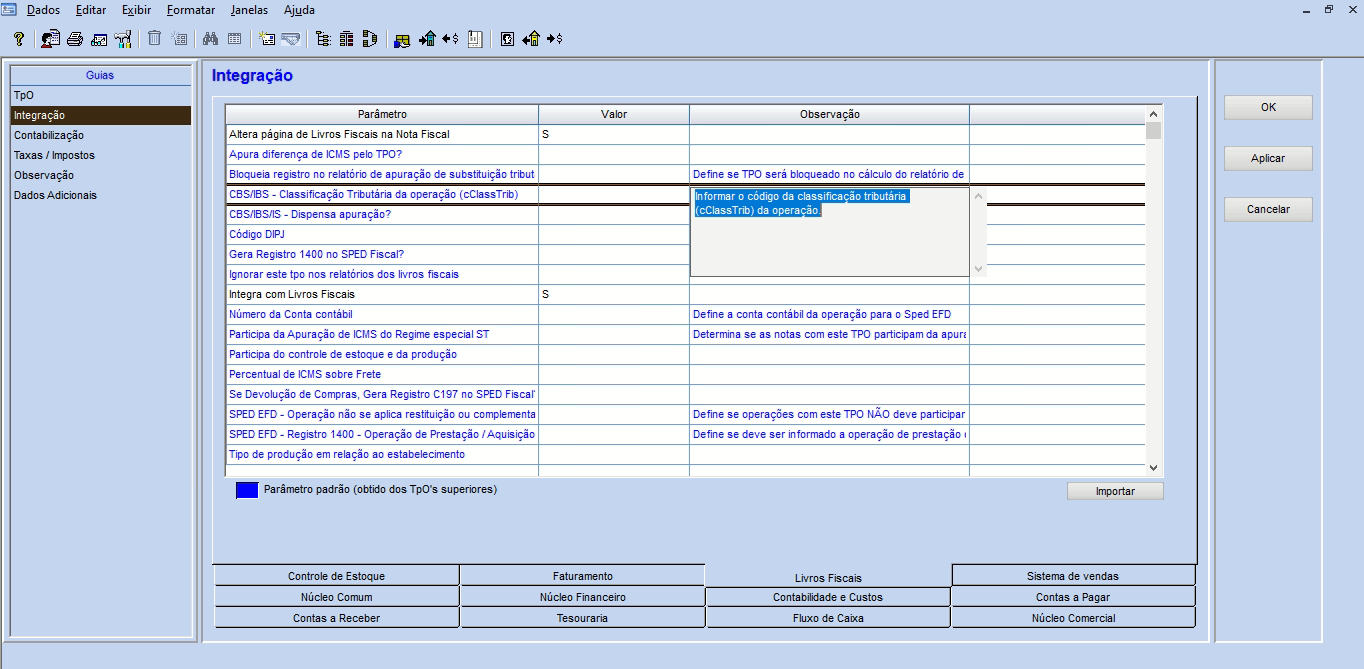Image resolution: width=1364 pixels, height=669 pixels.
Task: Click the bar chart report icon
Action: pyautogui.click(x=475, y=39)
